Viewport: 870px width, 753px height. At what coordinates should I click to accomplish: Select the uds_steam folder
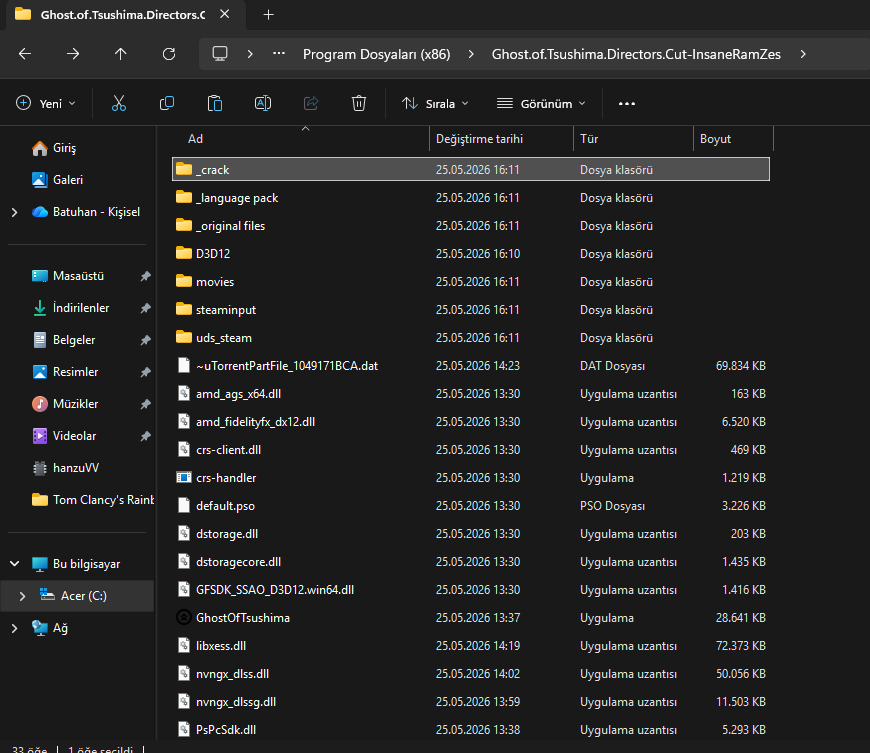(x=471, y=338)
